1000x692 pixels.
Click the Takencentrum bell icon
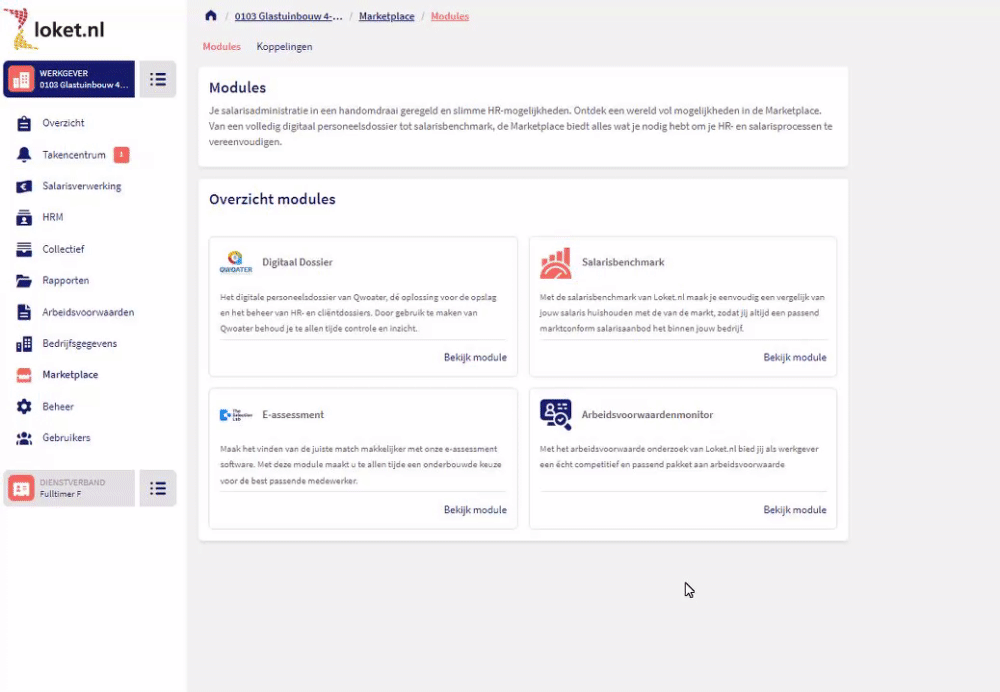[24, 155]
